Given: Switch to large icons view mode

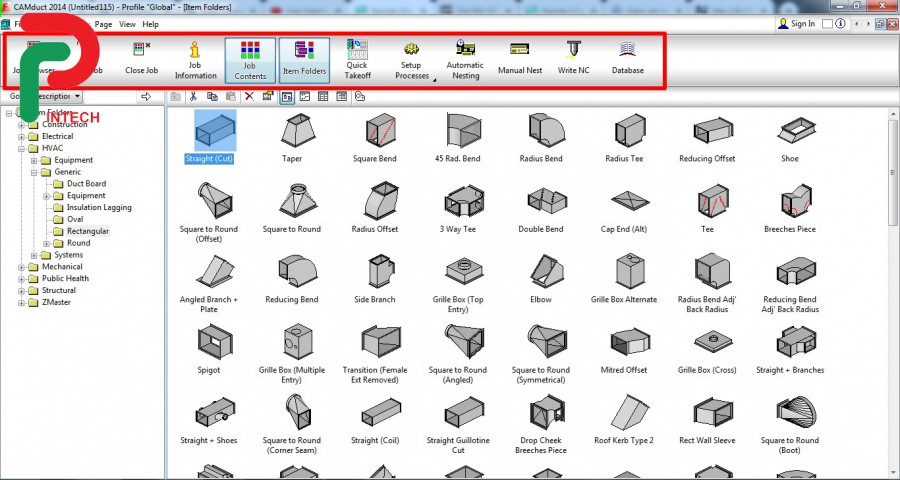Looking at the screenshot, I should pyautogui.click(x=287, y=96).
